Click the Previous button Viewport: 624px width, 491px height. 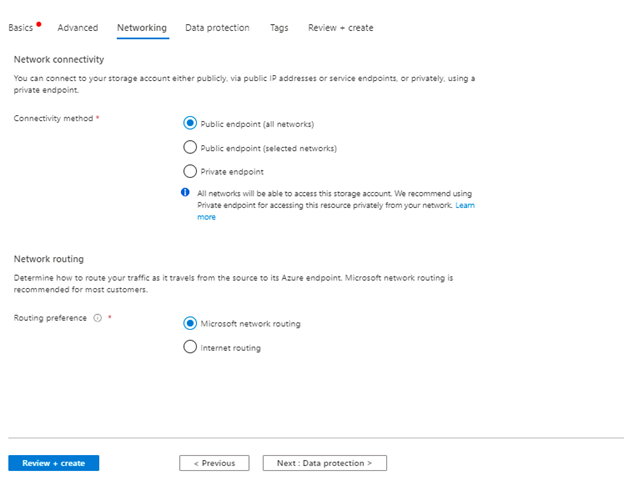214,463
